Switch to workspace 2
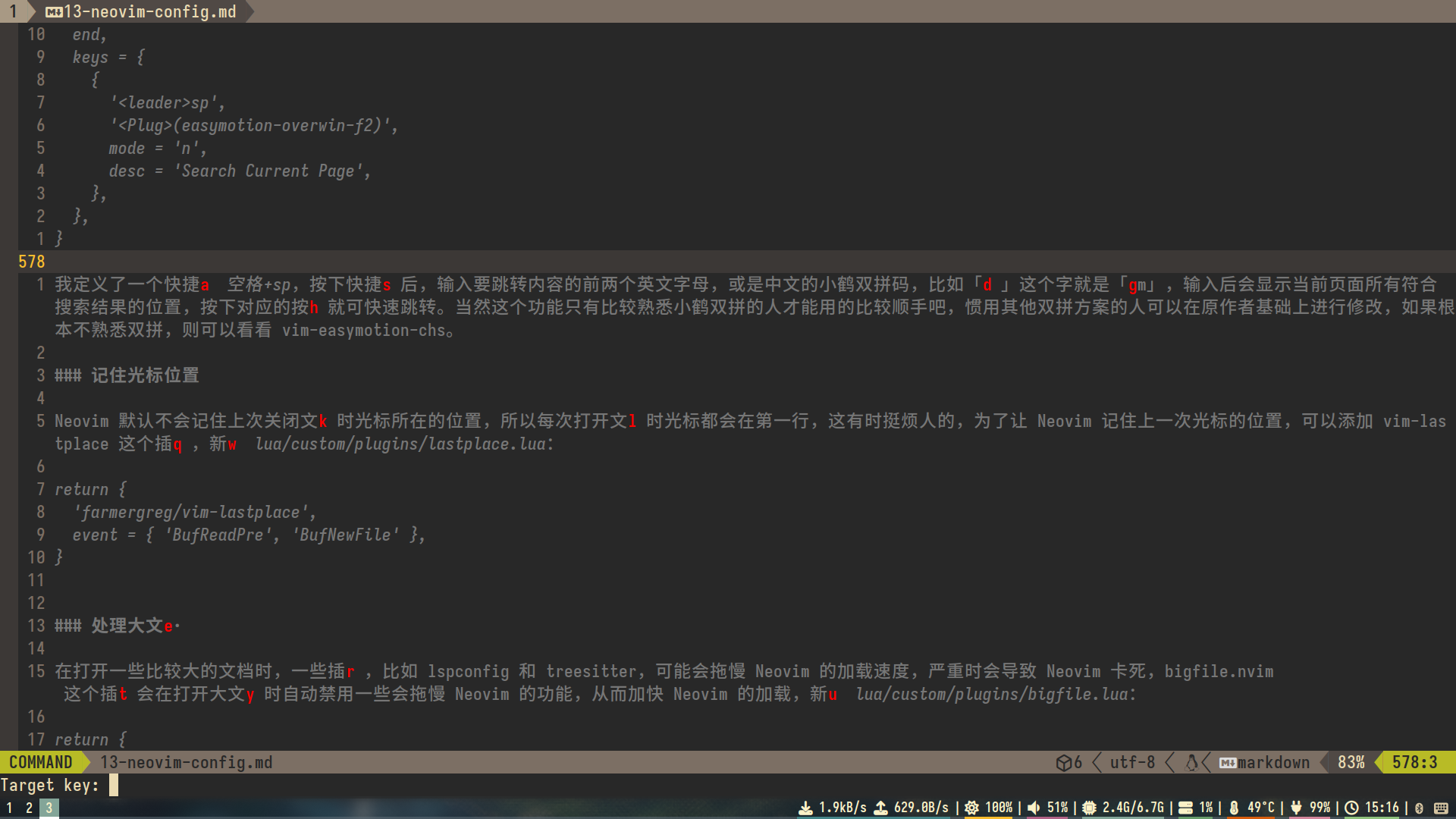 [x=29, y=808]
